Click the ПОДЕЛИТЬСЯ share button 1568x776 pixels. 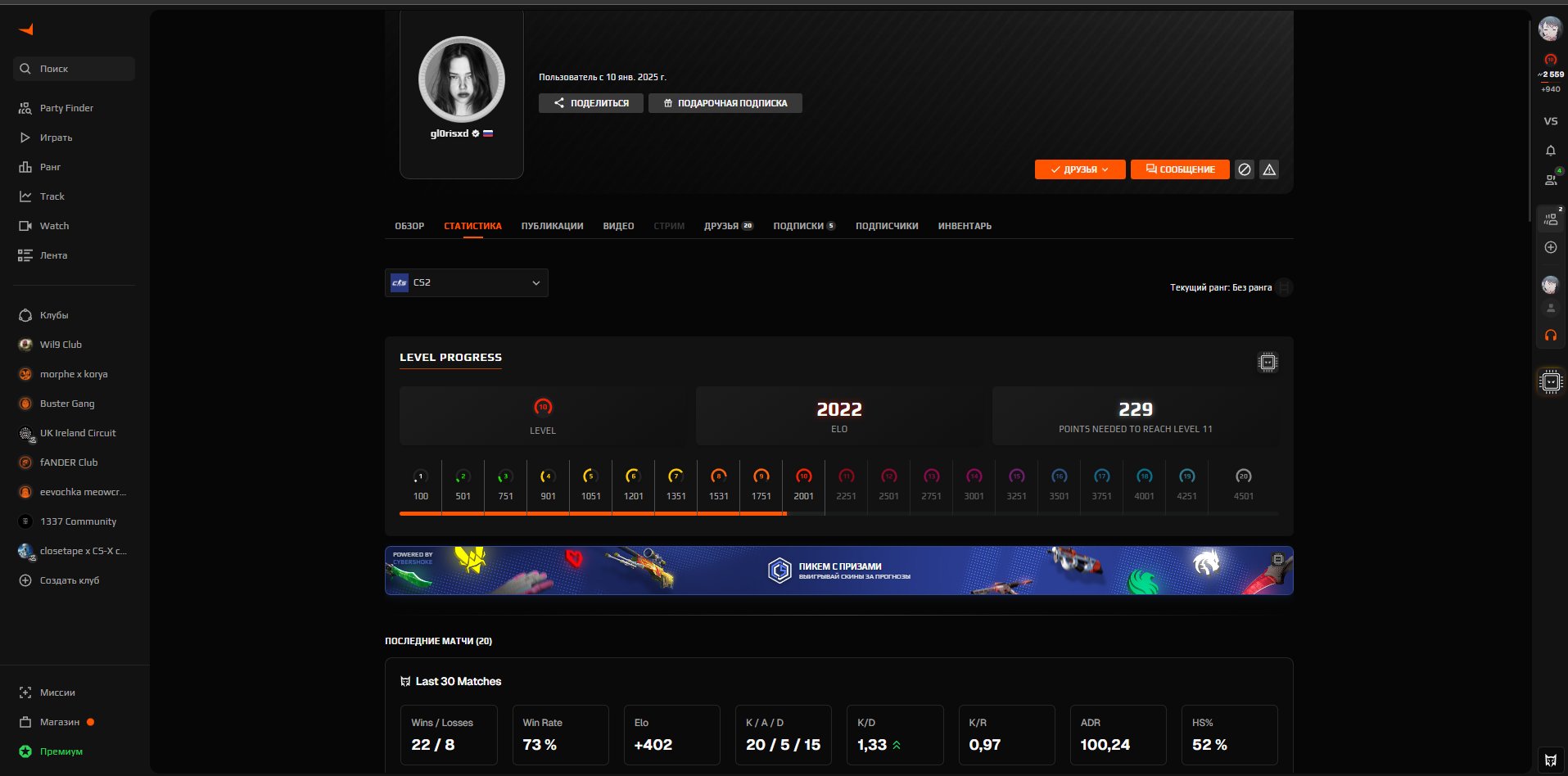click(x=590, y=103)
